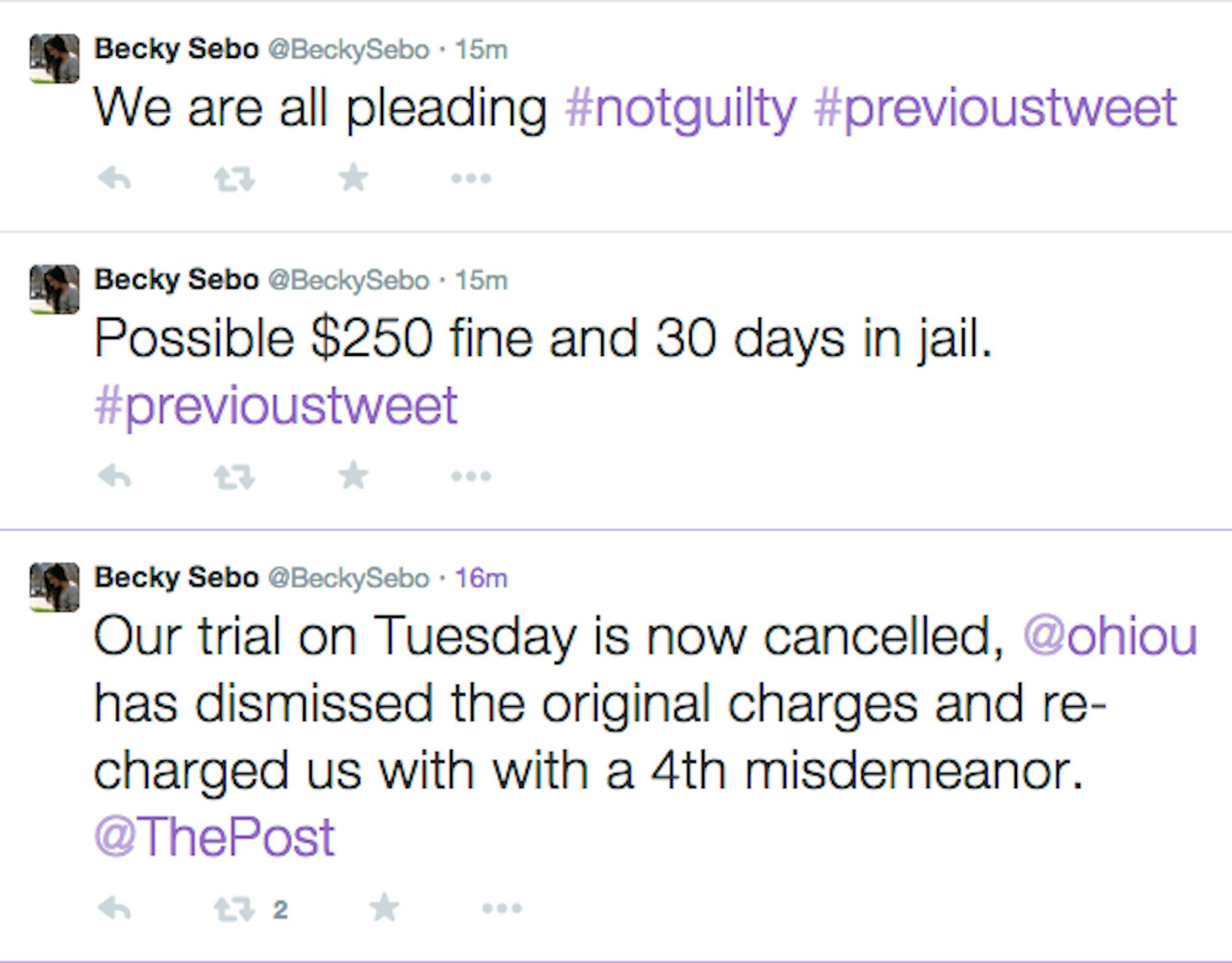The height and width of the screenshot is (963, 1232).
Task: Click Becky Sebo's name on the $250 fine tweet
Action: (176, 280)
